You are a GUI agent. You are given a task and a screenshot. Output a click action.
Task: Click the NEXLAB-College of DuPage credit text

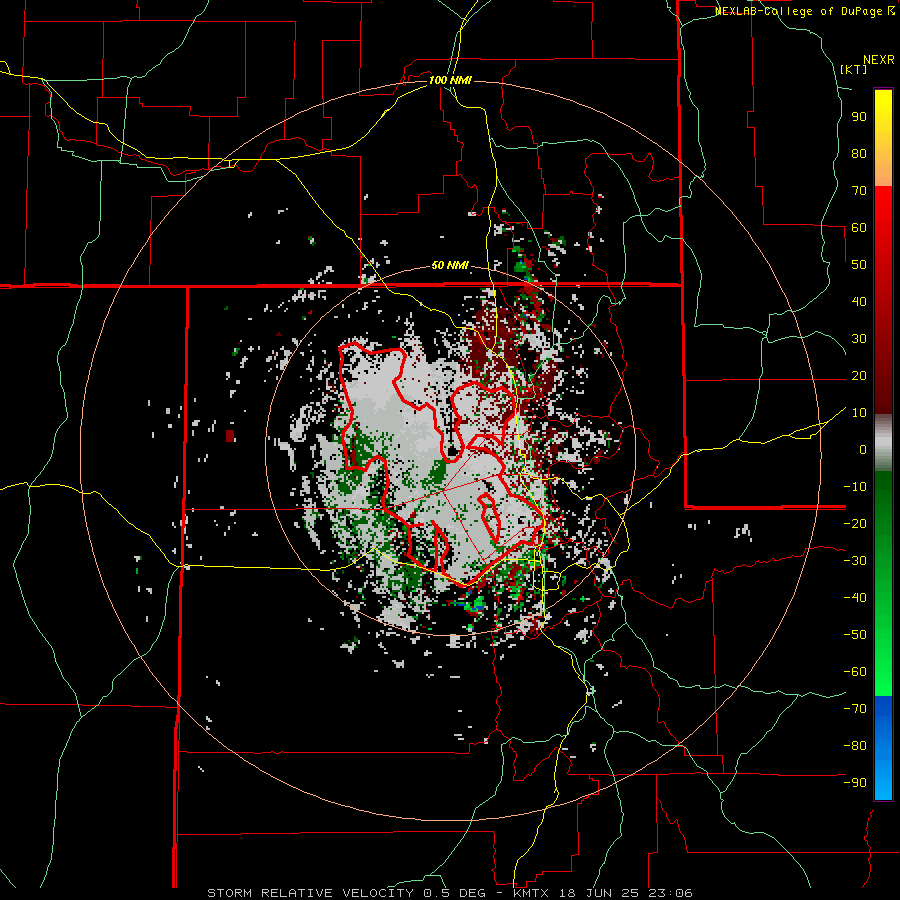[804, 11]
